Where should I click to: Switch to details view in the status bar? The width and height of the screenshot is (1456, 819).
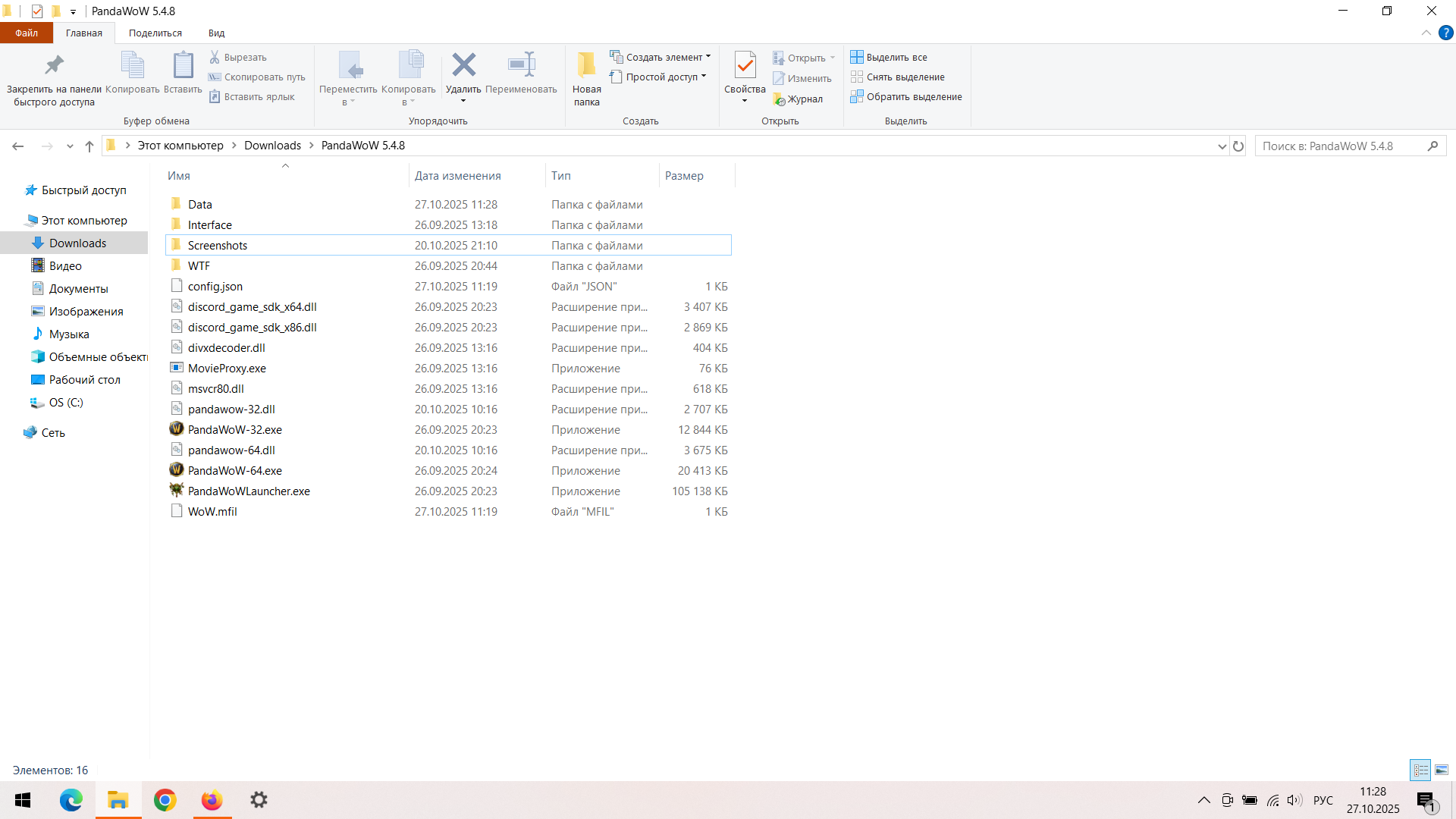pyautogui.click(x=1420, y=770)
